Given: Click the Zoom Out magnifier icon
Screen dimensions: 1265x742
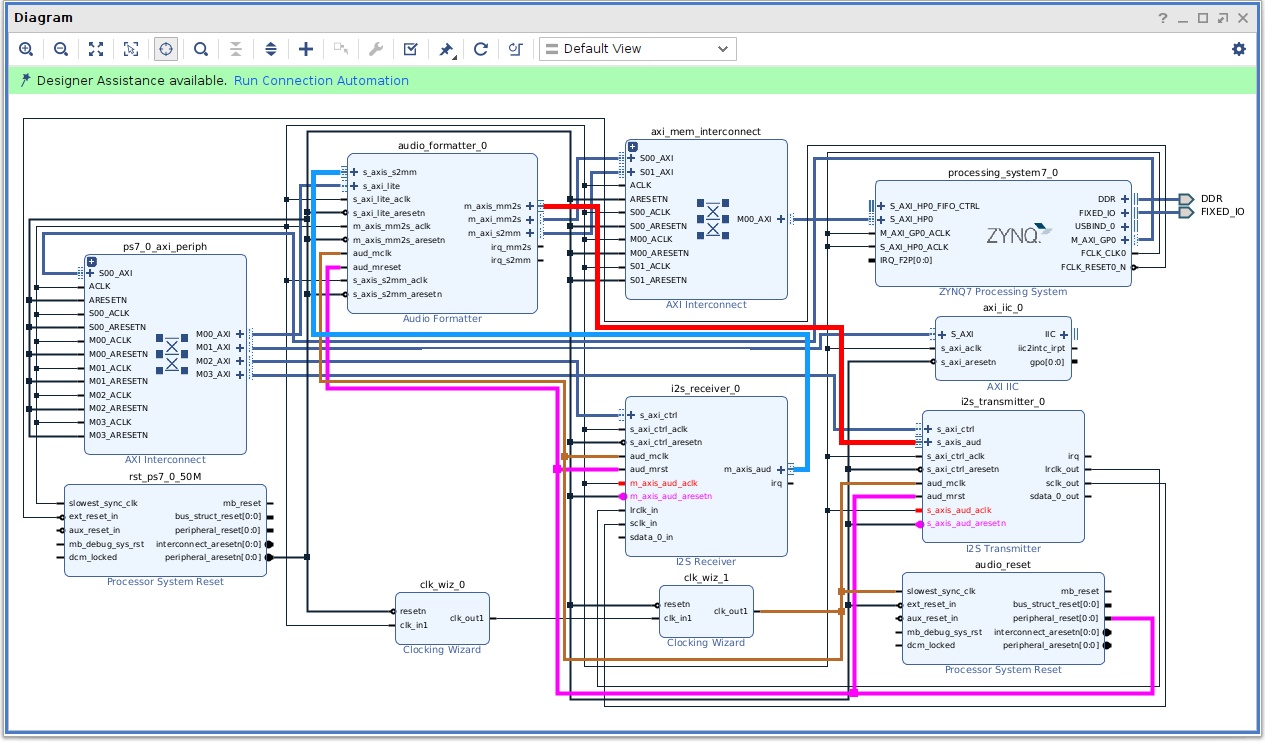Looking at the screenshot, I should tap(61, 49).
